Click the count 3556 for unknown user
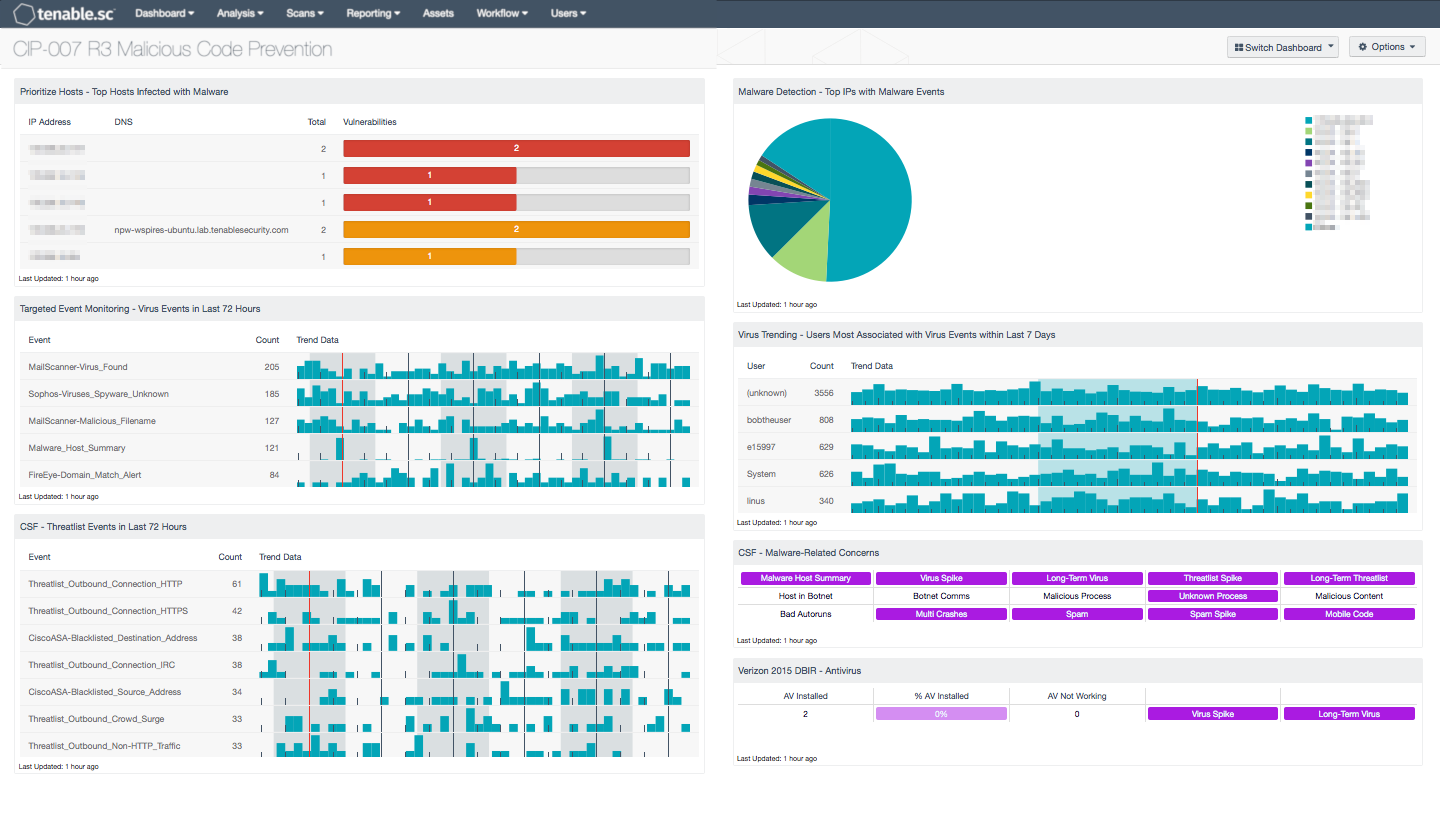This screenshot has height=820, width=1440. tap(824, 393)
